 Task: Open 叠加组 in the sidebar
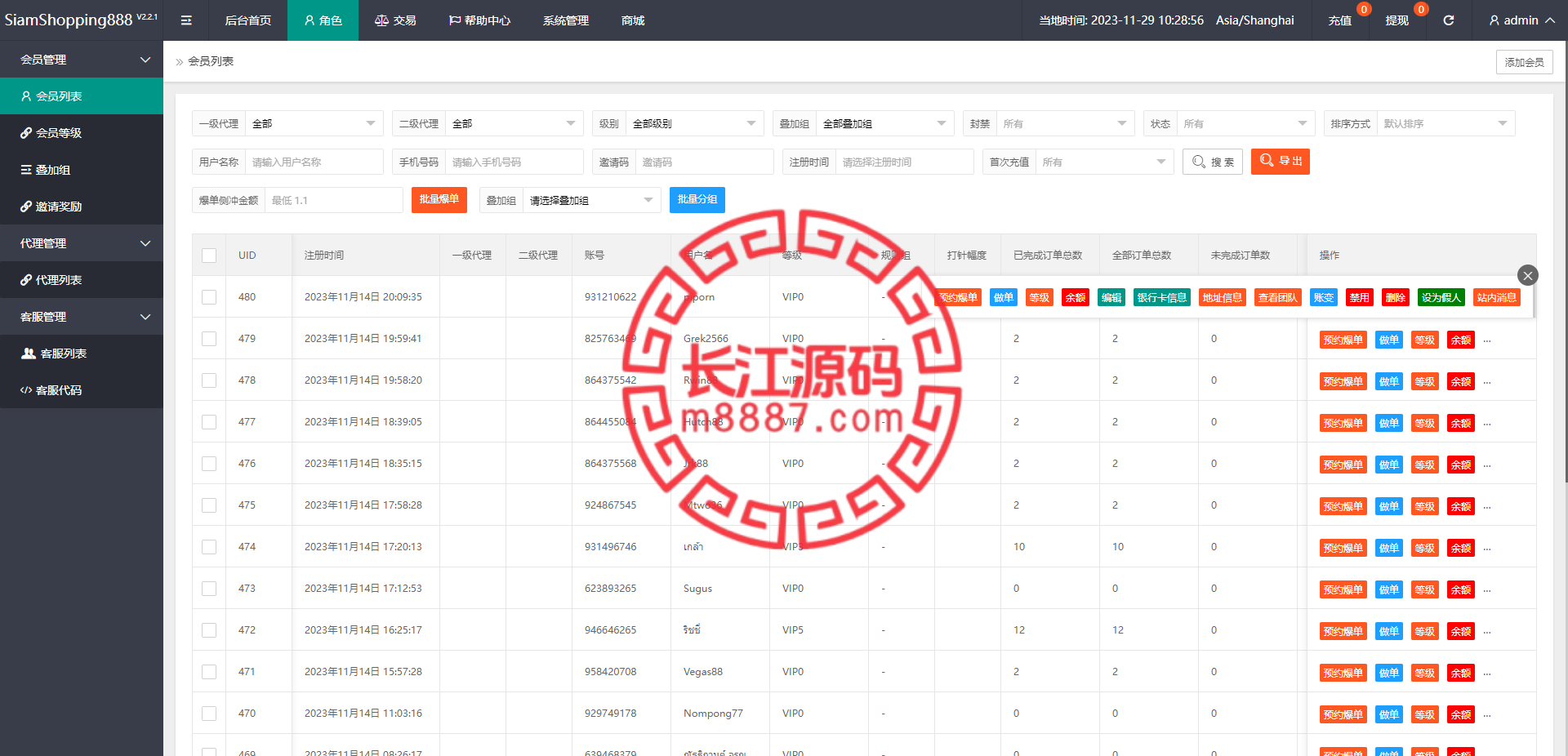[x=82, y=170]
